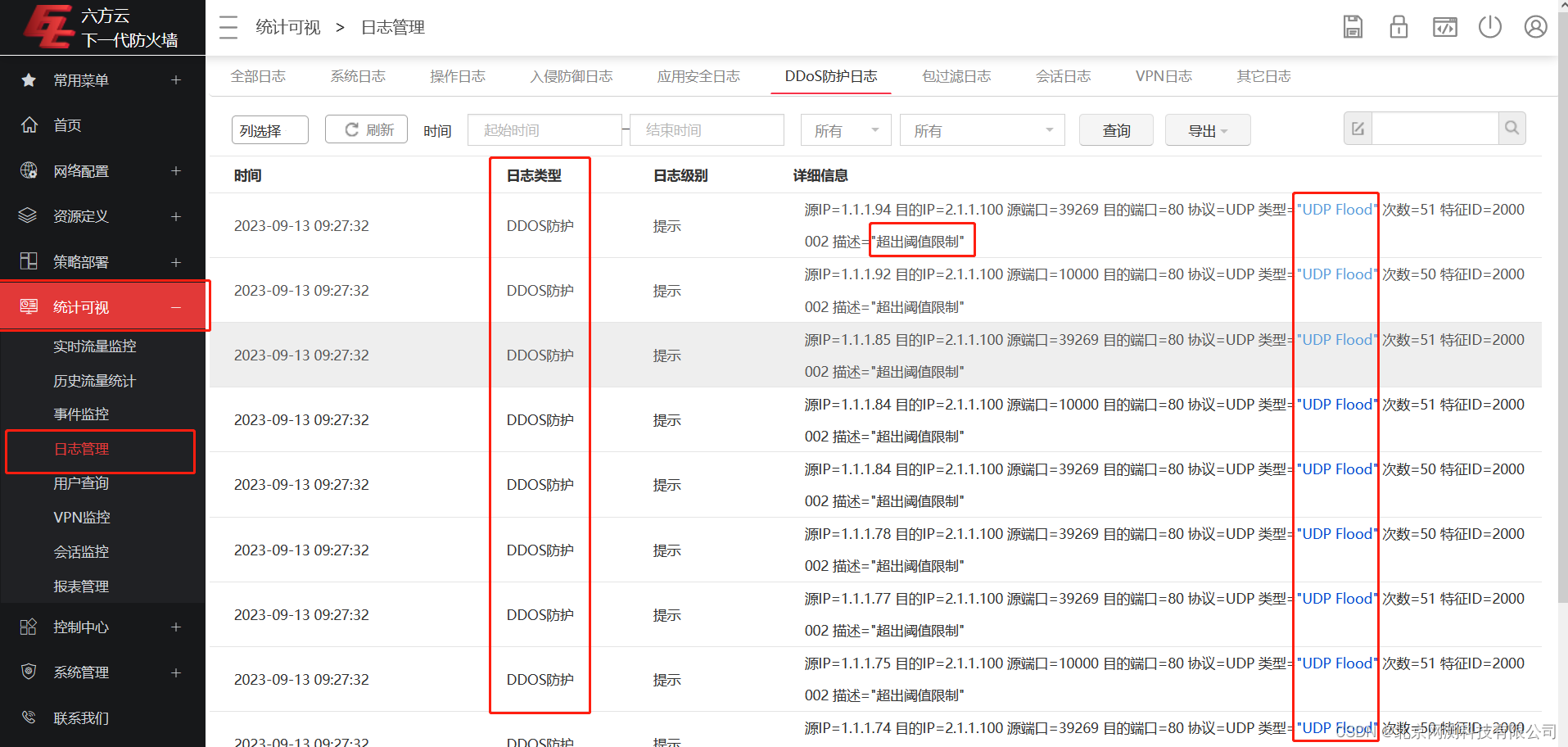Expand 系统管理 with plus sign
Viewport: 1568px width, 747px height.
tap(176, 672)
